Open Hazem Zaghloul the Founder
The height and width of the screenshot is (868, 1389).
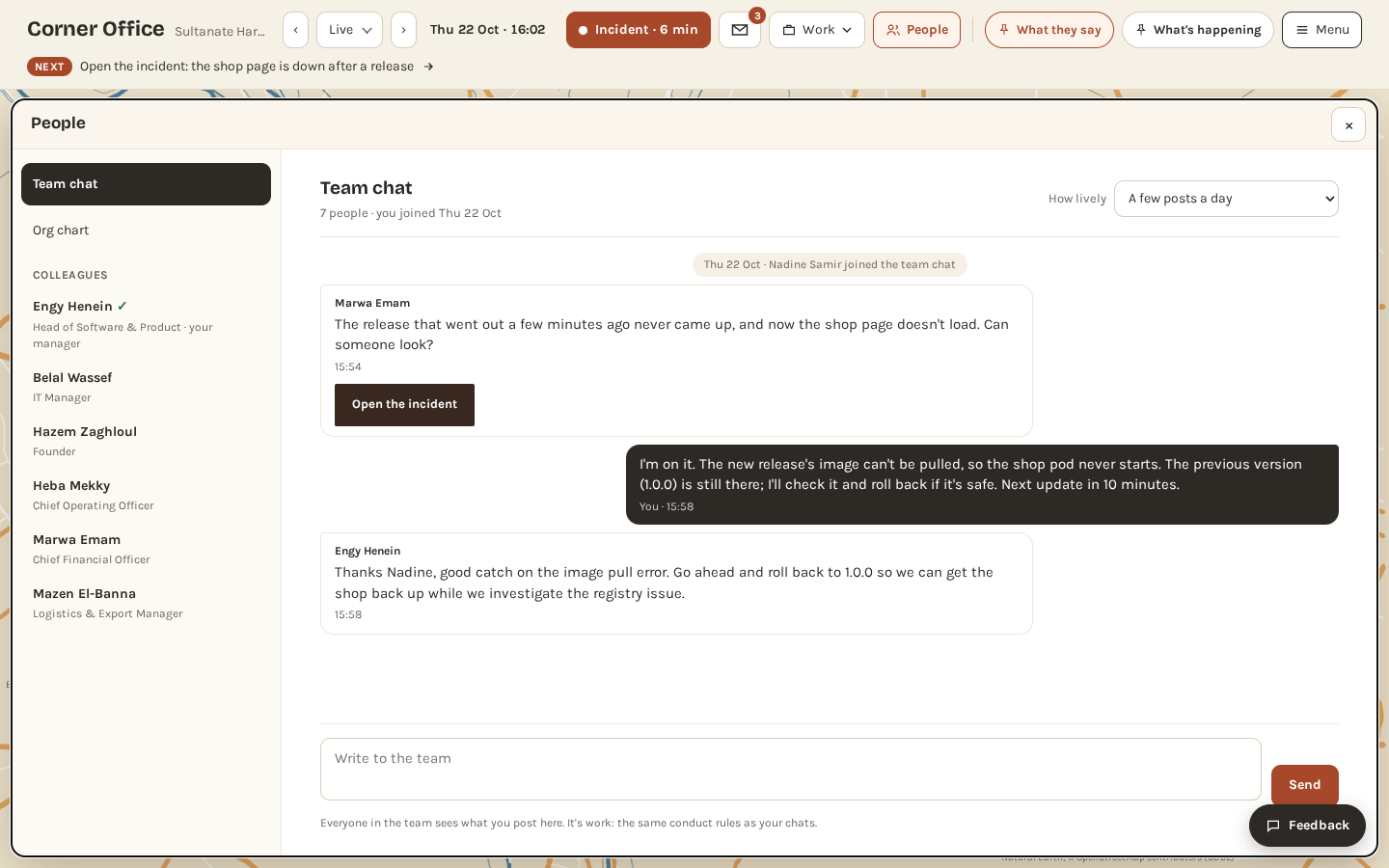146,441
